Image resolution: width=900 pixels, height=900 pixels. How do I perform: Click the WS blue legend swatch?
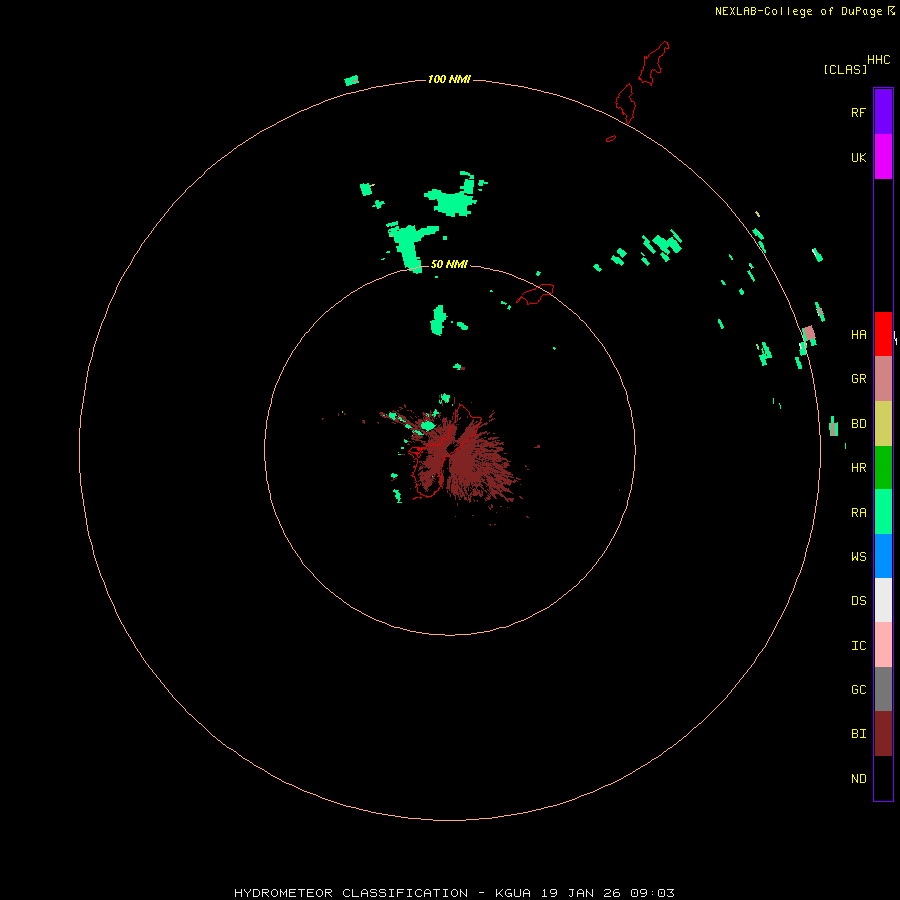point(883,556)
